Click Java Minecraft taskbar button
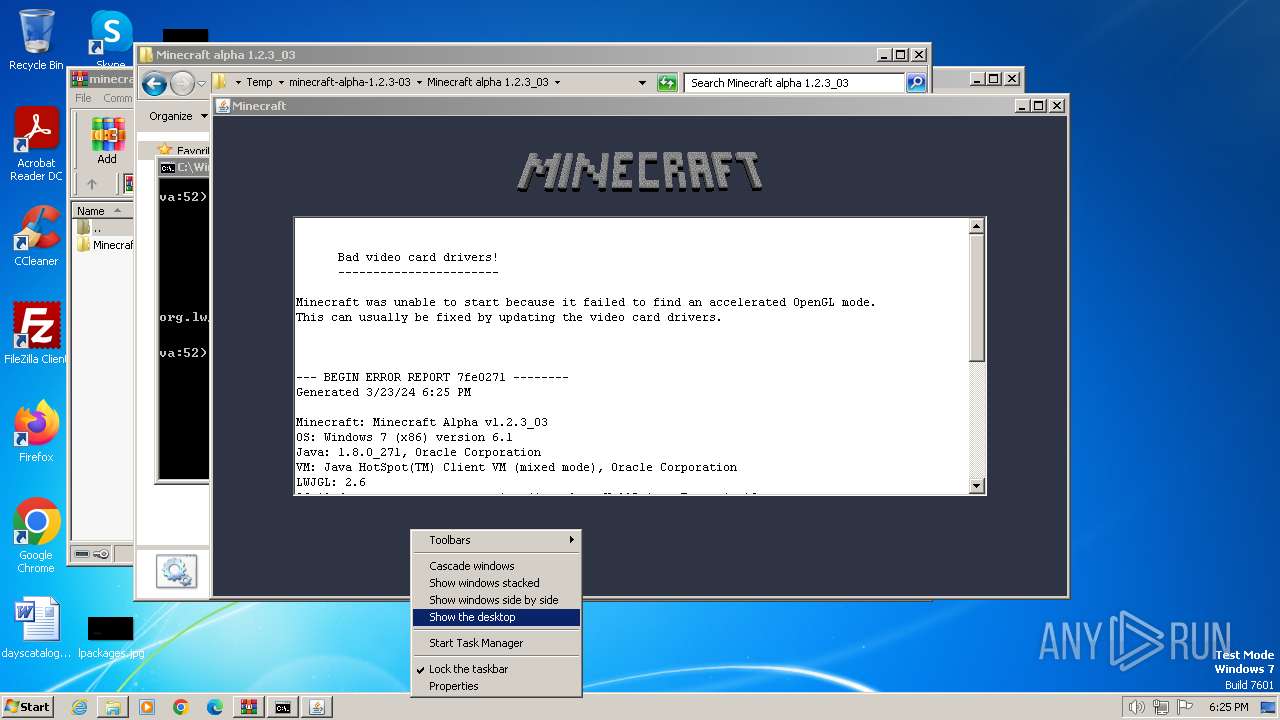Viewport: 1280px width, 720px height. point(317,707)
